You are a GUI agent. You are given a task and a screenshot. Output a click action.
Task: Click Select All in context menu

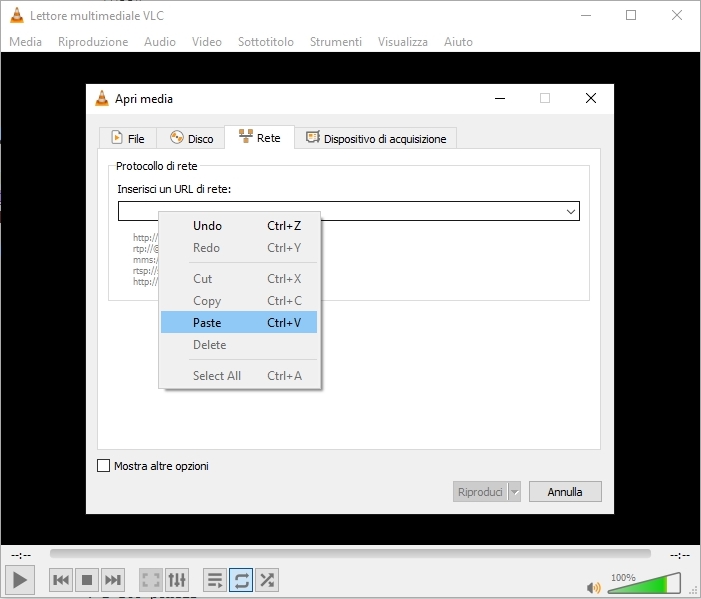pos(239,375)
